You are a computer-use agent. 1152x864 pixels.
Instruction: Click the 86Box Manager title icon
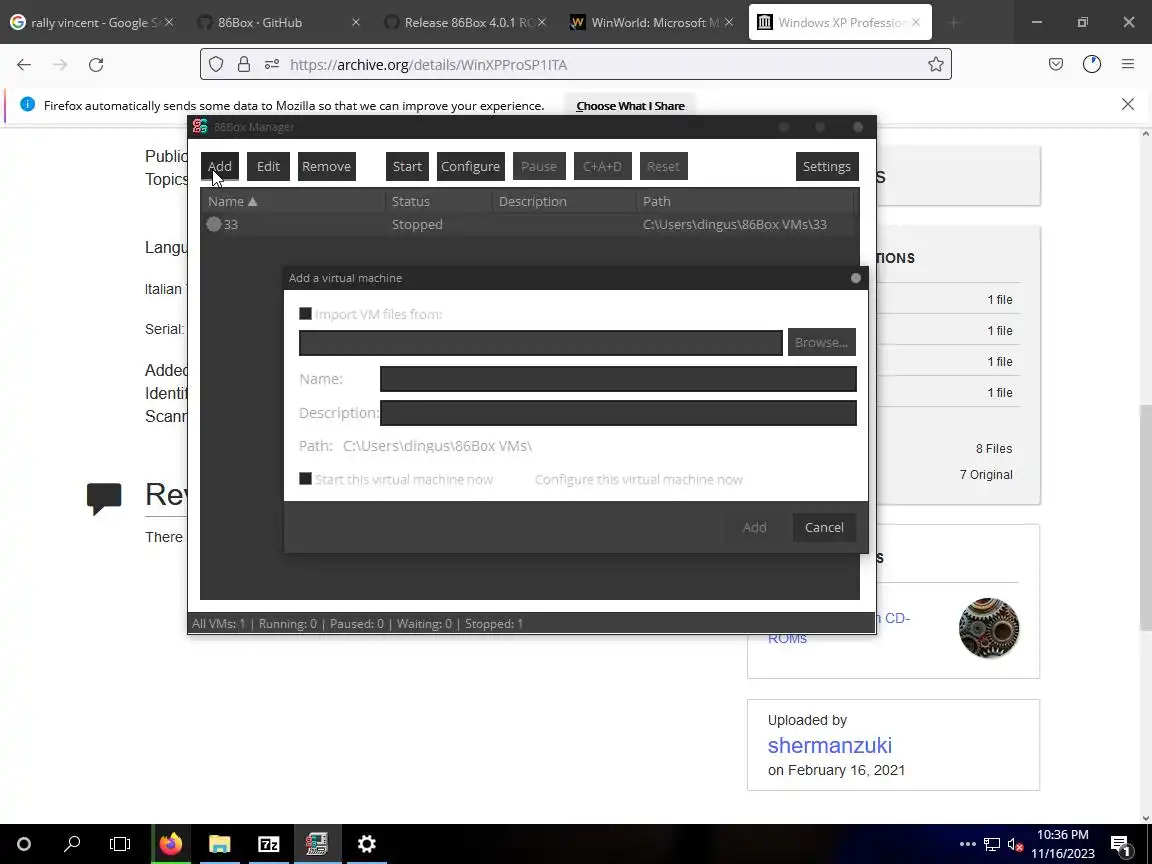tap(200, 126)
